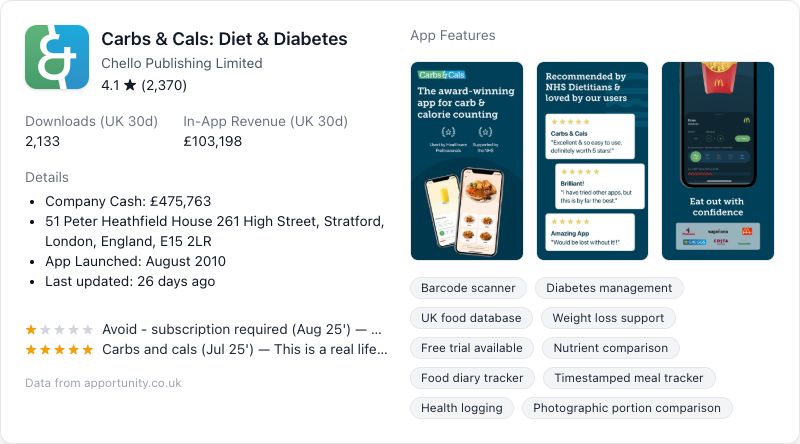The width and height of the screenshot is (800, 444).
Task: Open the 'Avoid - subscription required' review
Action: click(240, 329)
